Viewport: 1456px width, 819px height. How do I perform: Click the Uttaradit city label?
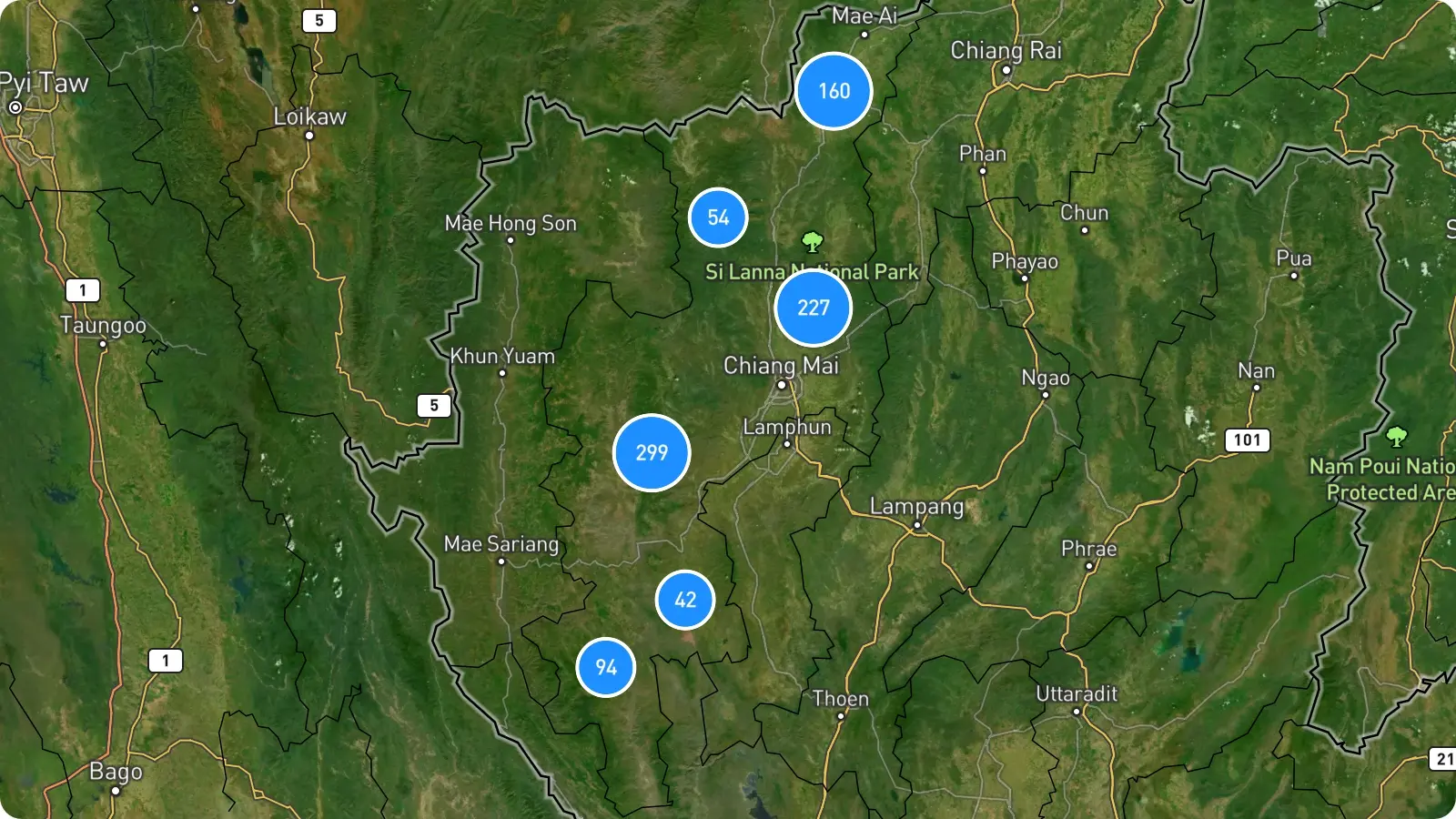pyautogui.click(x=1077, y=693)
